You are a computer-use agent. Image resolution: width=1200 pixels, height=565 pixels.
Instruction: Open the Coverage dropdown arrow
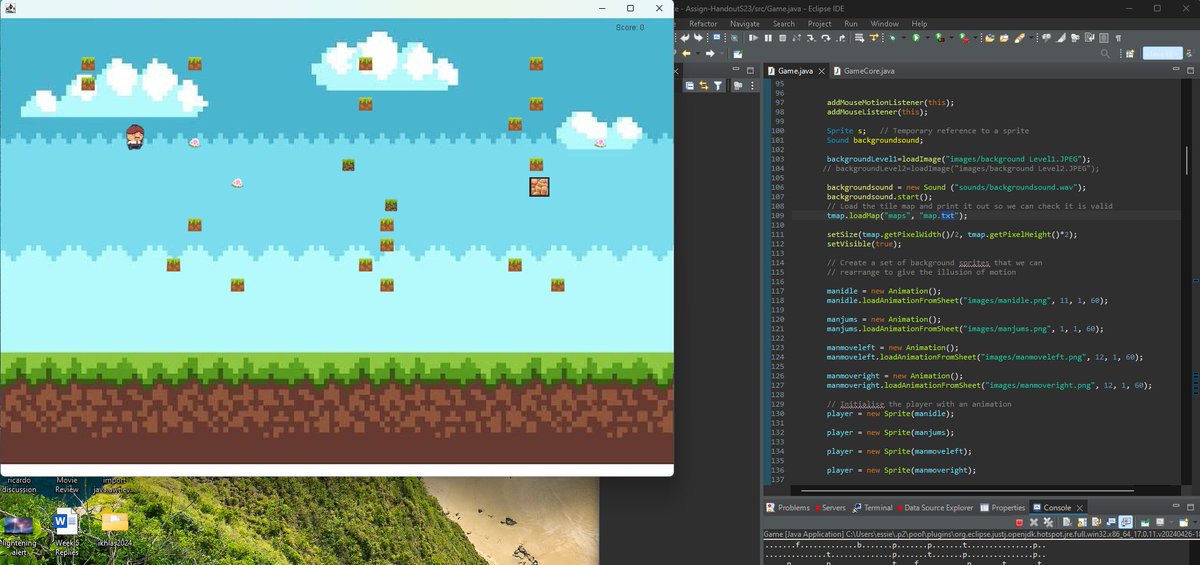pyautogui.click(x=951, y=37)
